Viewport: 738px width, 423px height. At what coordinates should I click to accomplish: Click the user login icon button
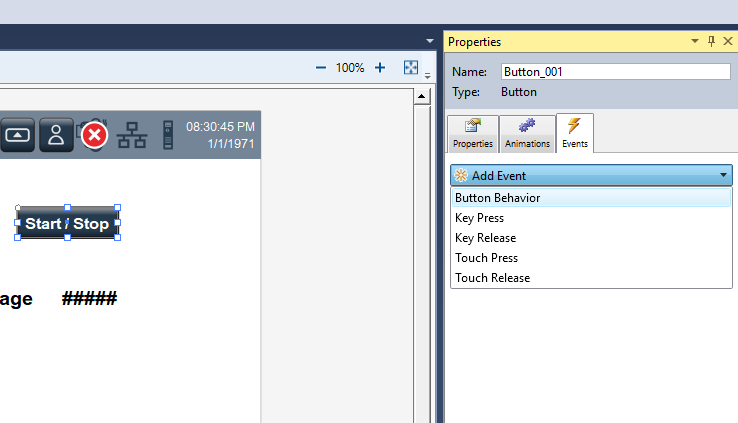pos(56,135)
